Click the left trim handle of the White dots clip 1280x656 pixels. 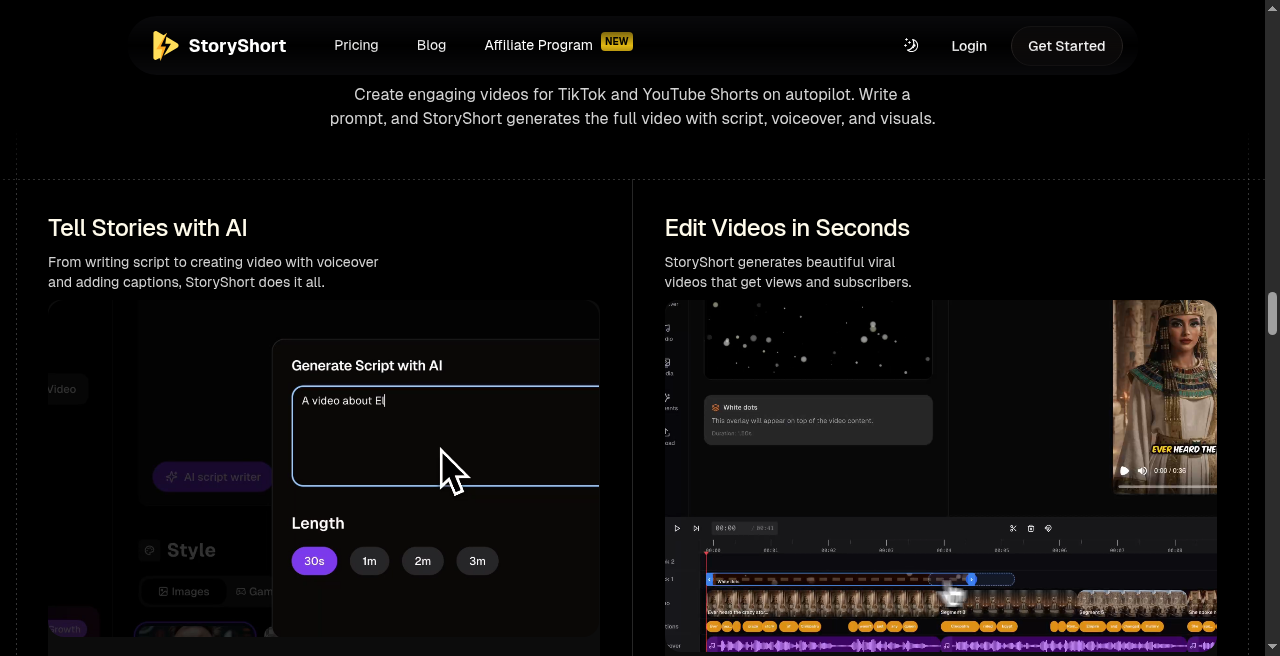[x=710, y=579]
